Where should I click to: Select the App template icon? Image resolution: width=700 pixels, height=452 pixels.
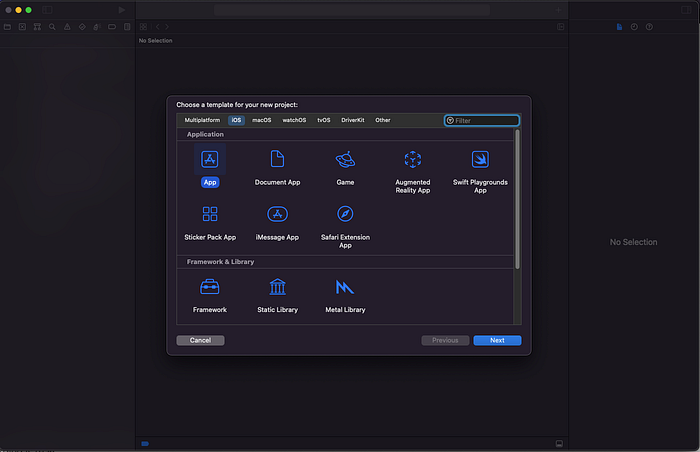coord(210,159)
